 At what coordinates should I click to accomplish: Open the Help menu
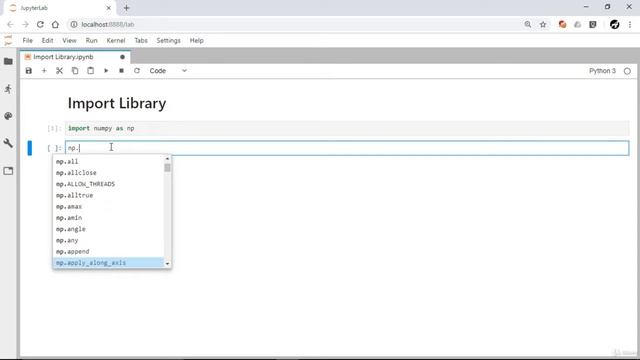click(196, 40)
